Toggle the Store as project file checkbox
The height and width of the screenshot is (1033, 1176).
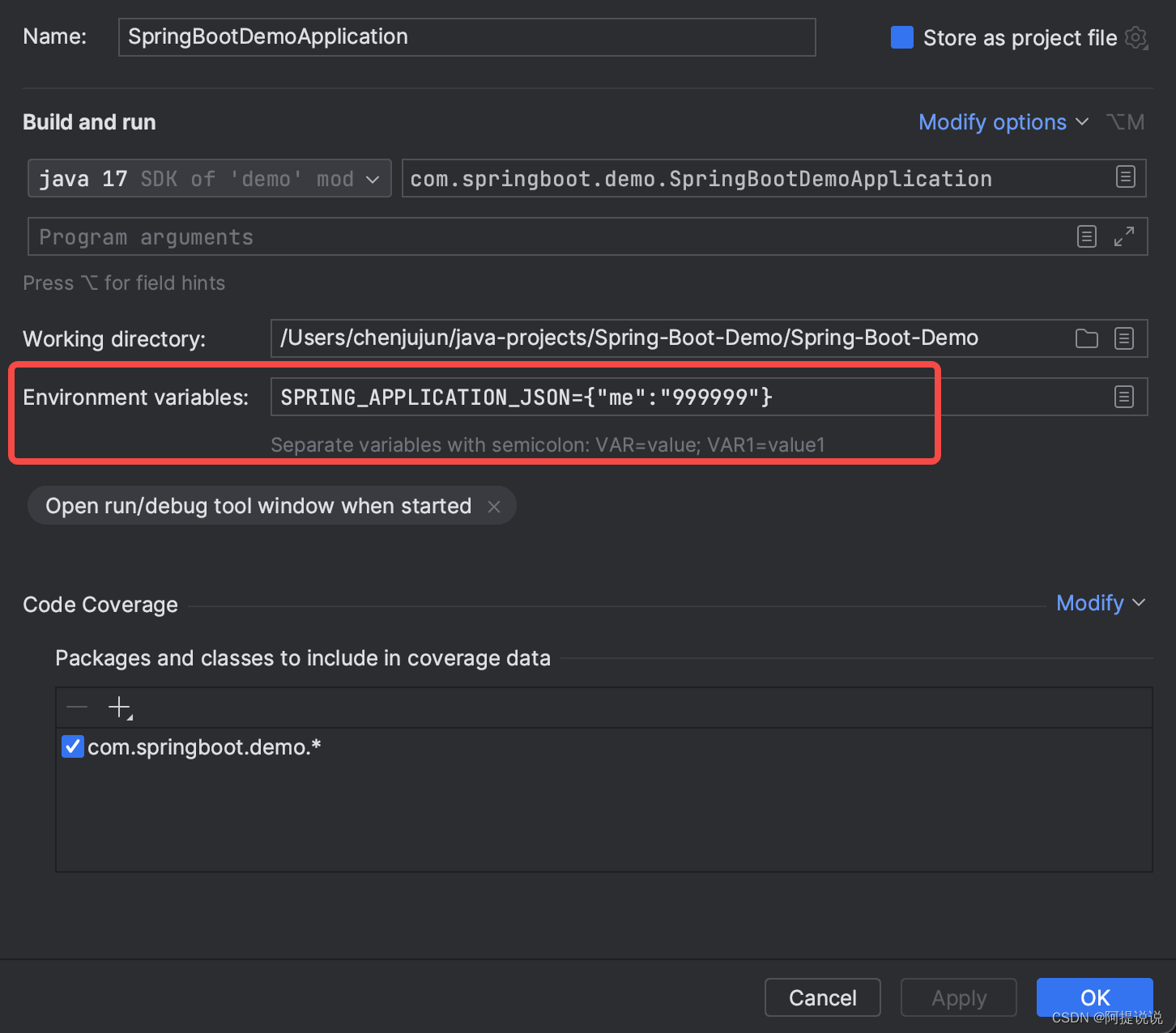[902, 38]
